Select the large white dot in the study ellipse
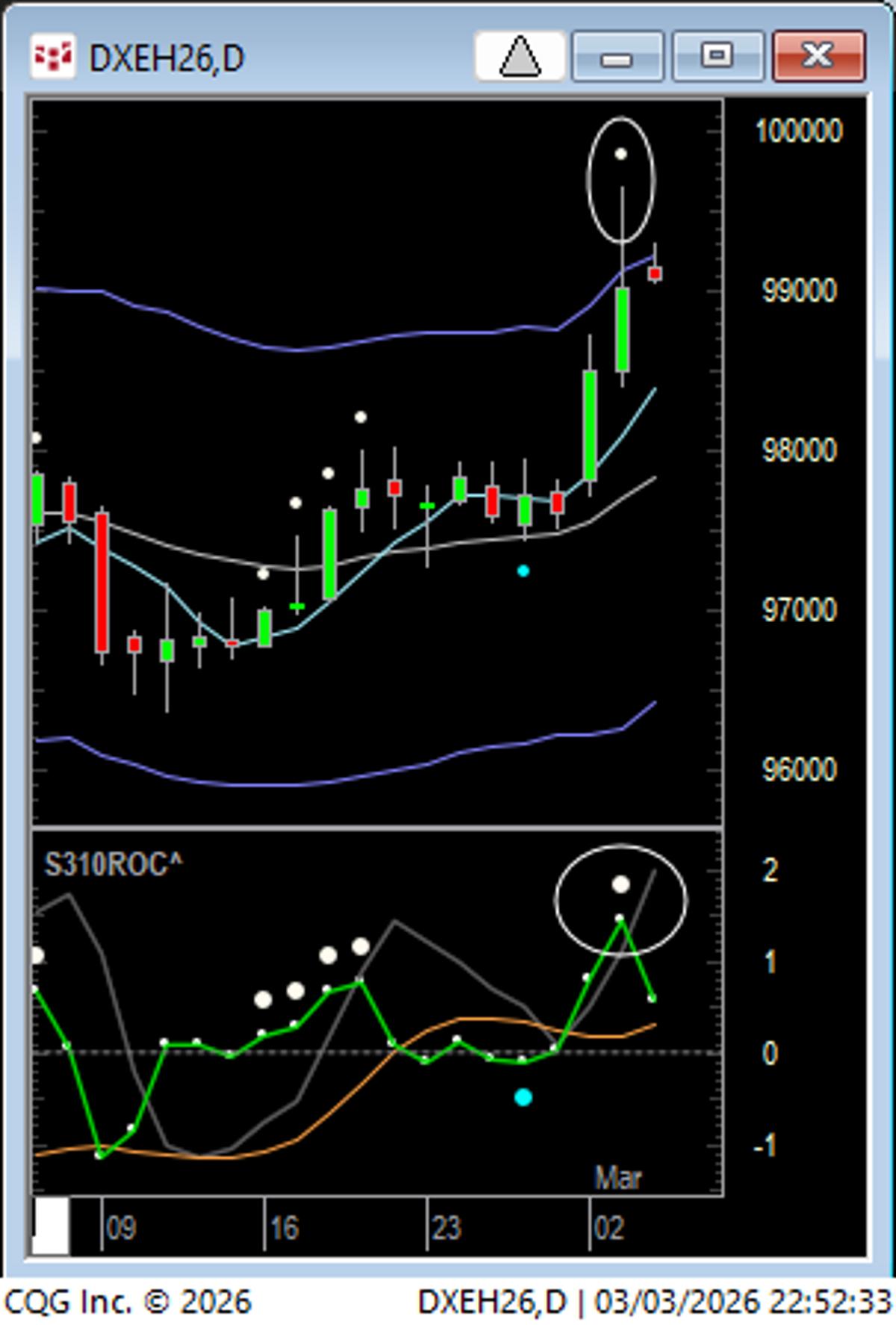896x1325 pixels. pos(620,885)
